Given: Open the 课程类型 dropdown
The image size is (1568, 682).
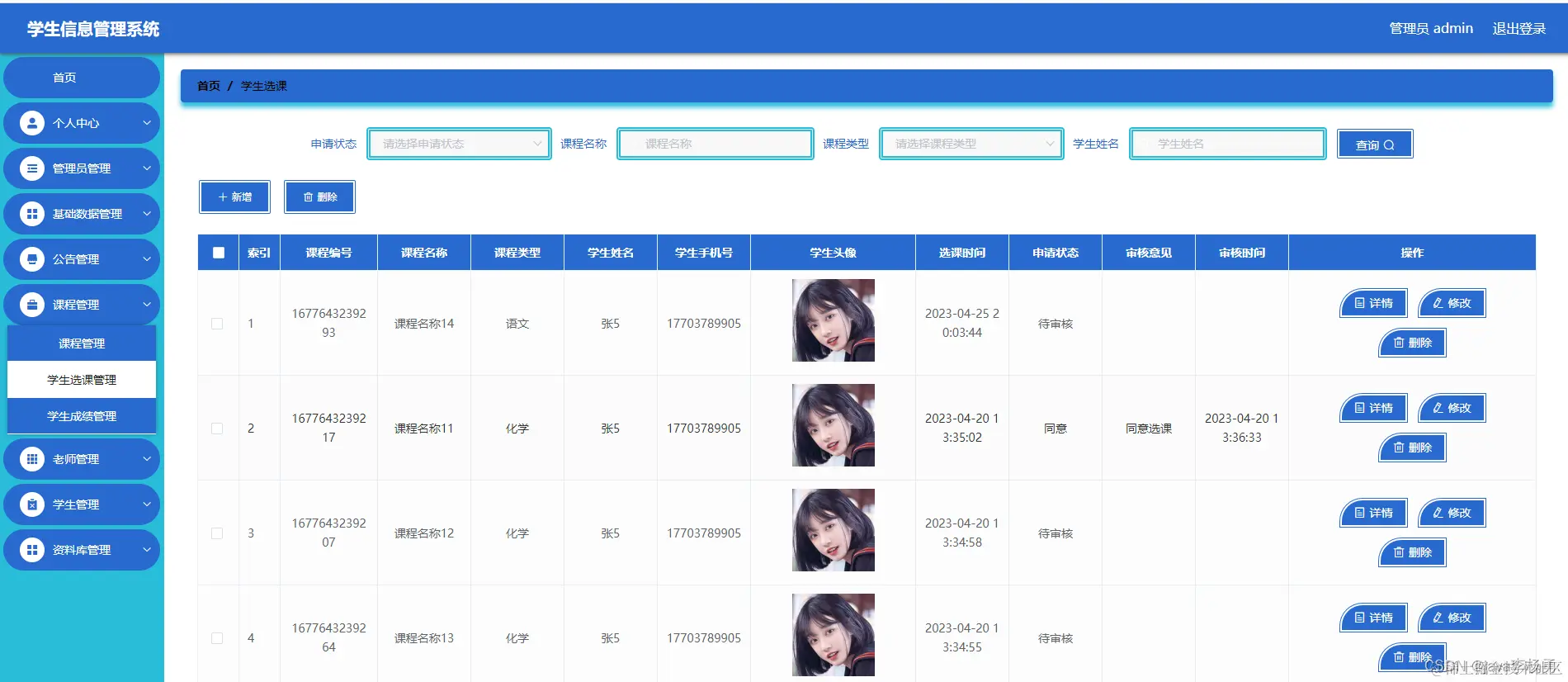Looking at the screenshot, I should pyautogui.click(x=971, y=144).
